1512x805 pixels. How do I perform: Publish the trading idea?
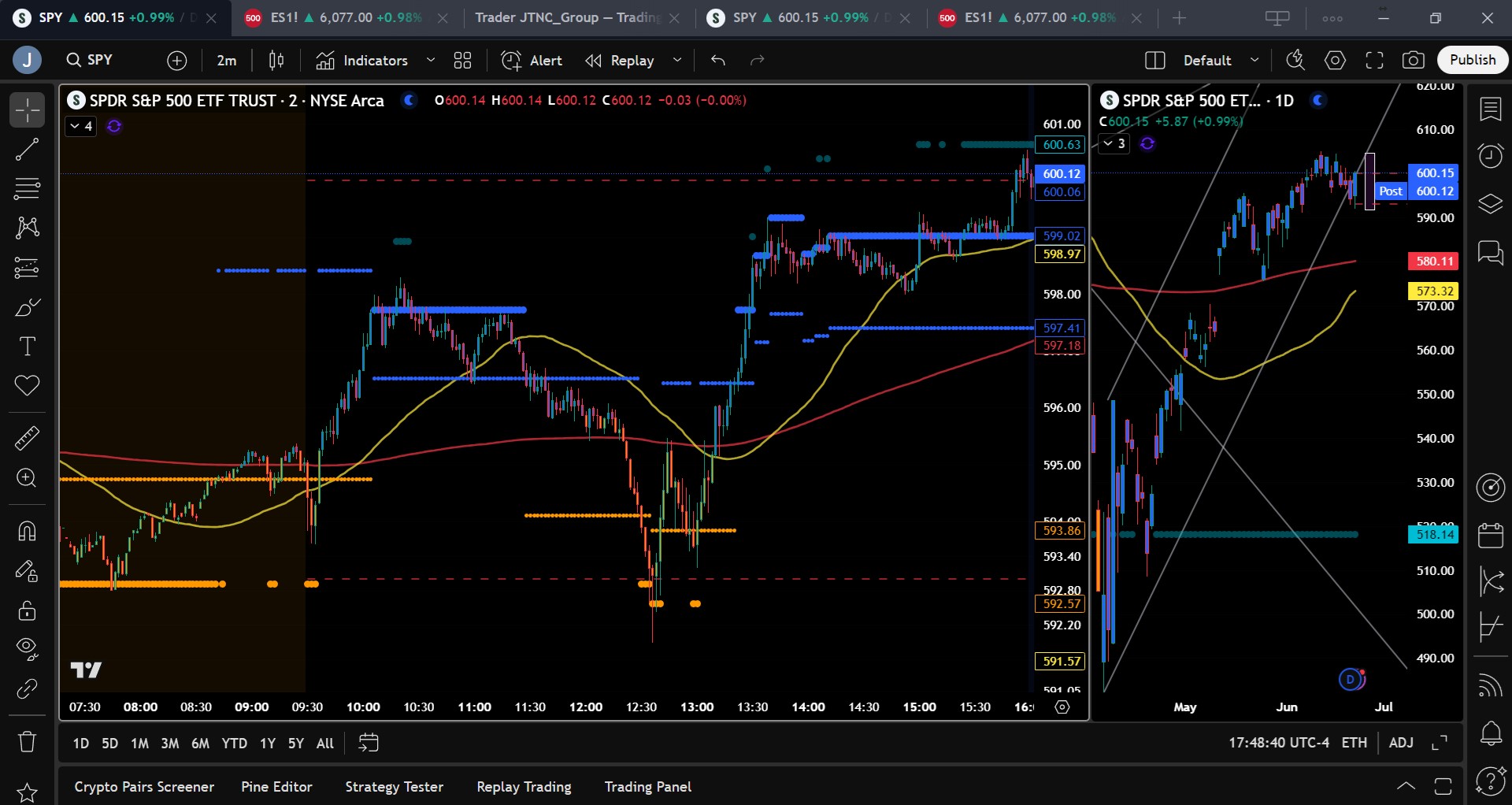pyautogui.click(x=1473, y=60)
